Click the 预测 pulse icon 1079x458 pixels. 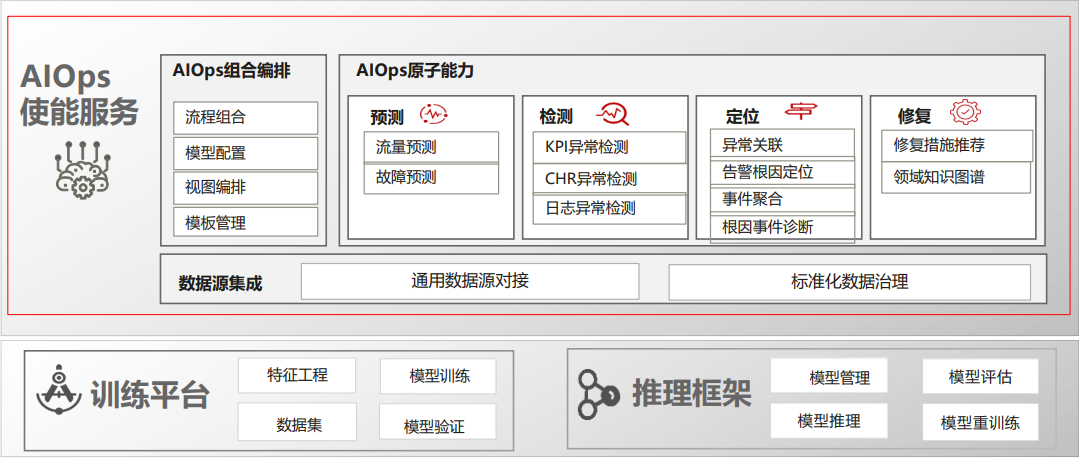coord(434,113)
